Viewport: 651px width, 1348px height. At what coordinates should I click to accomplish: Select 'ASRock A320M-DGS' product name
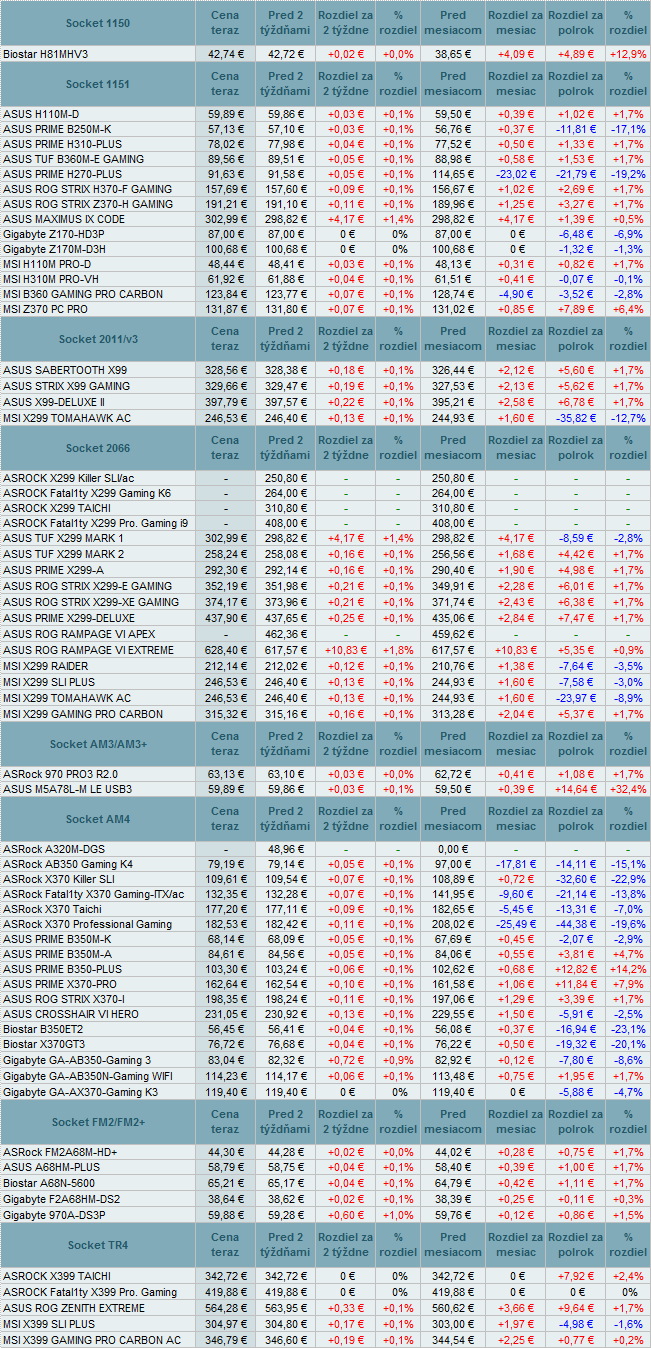tap(56, 849)
